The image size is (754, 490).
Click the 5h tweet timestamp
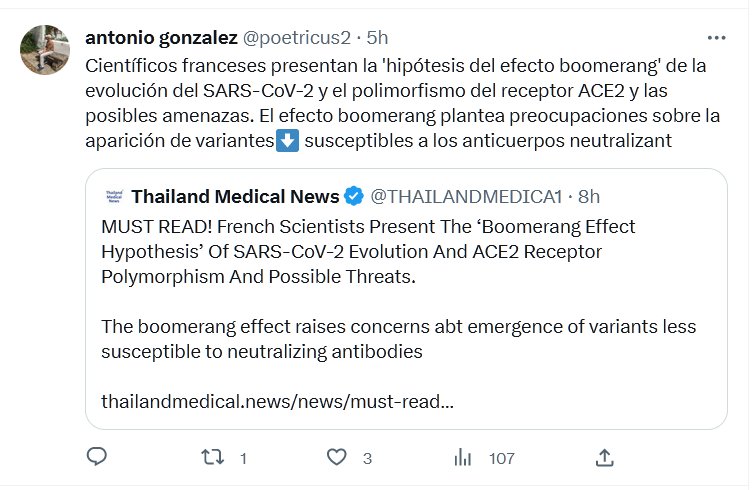[378, 38]
